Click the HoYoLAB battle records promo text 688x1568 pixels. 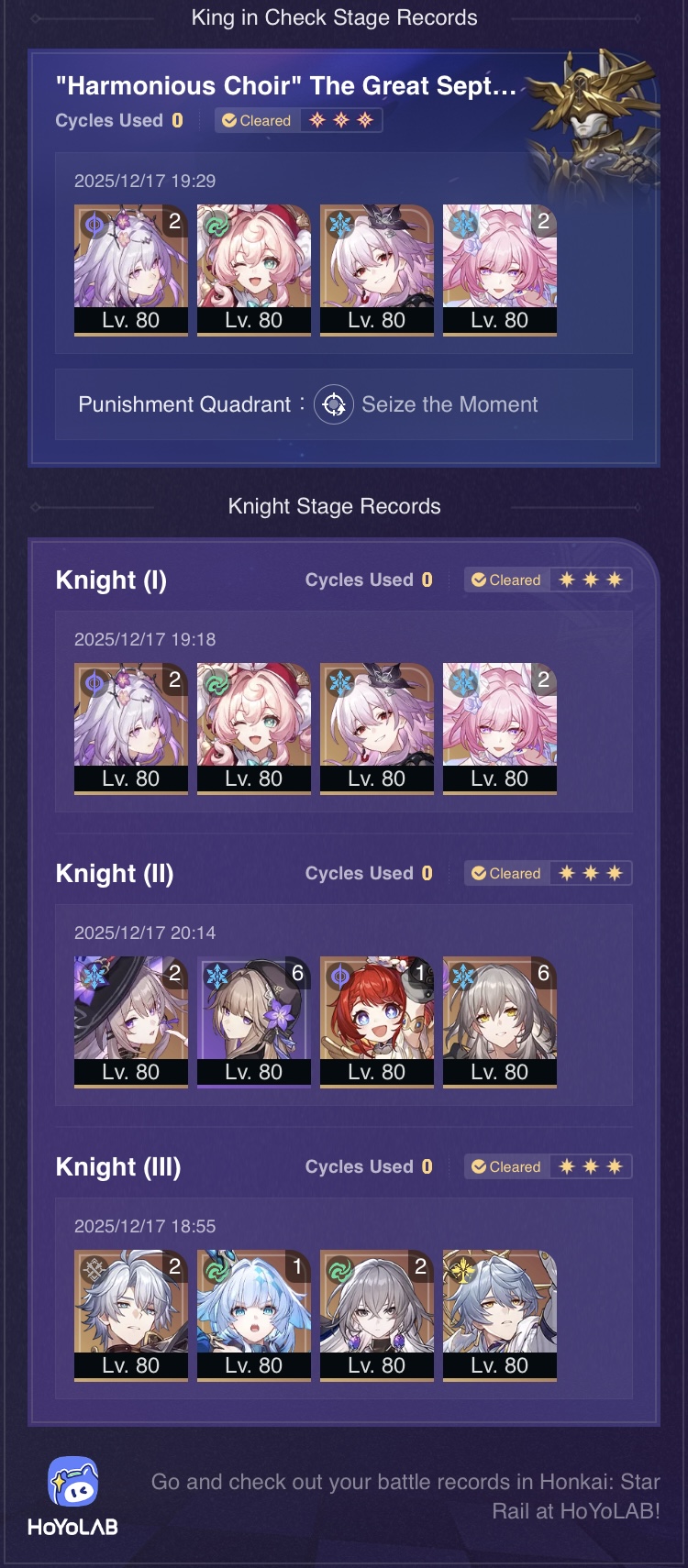point(405,1496)
